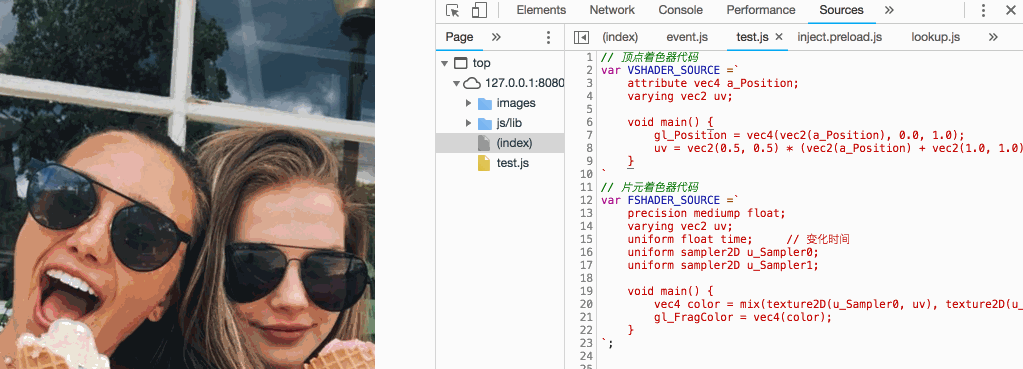Show more navigator tabs next to Page
The image size is (1023, 369).
point(496,37)
